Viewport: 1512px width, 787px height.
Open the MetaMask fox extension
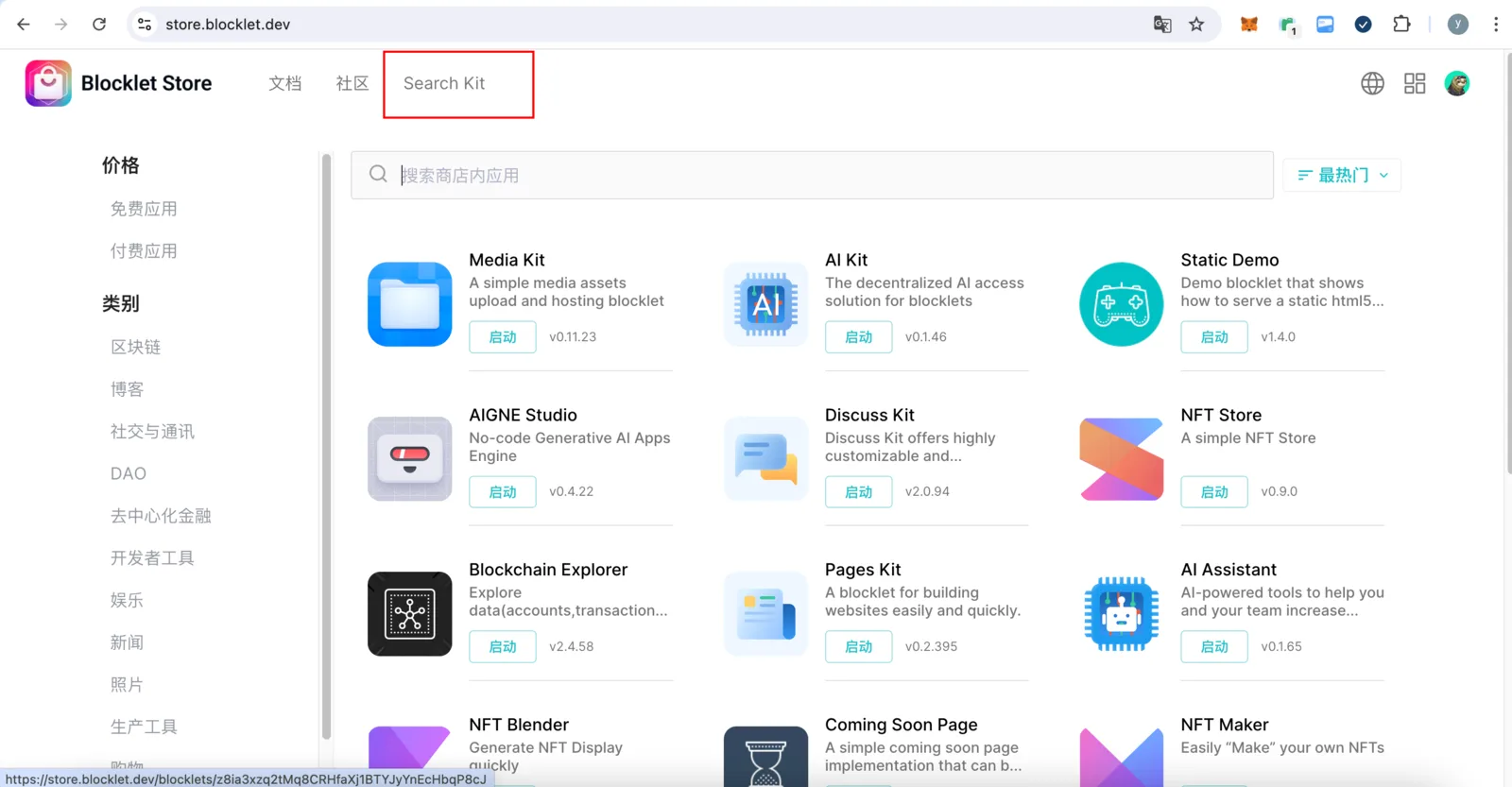click(1249, 25)
